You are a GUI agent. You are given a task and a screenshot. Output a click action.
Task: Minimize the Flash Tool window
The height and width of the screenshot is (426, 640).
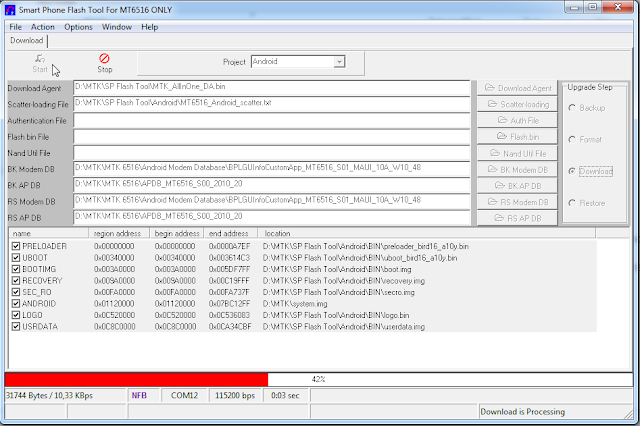pyautogui.click(x=574, y=7)
